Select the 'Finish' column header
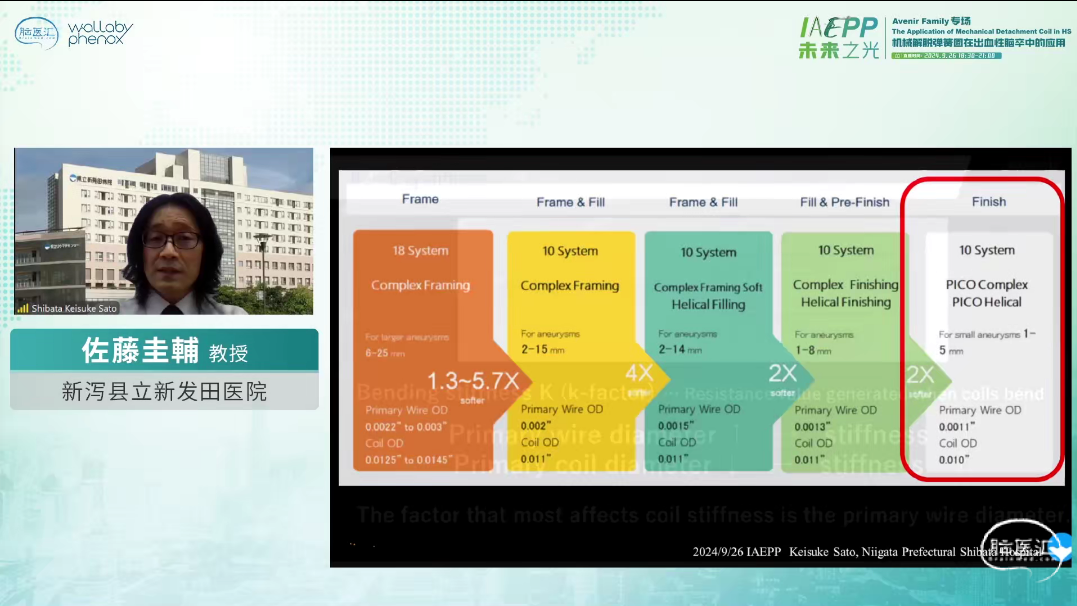 988,201
